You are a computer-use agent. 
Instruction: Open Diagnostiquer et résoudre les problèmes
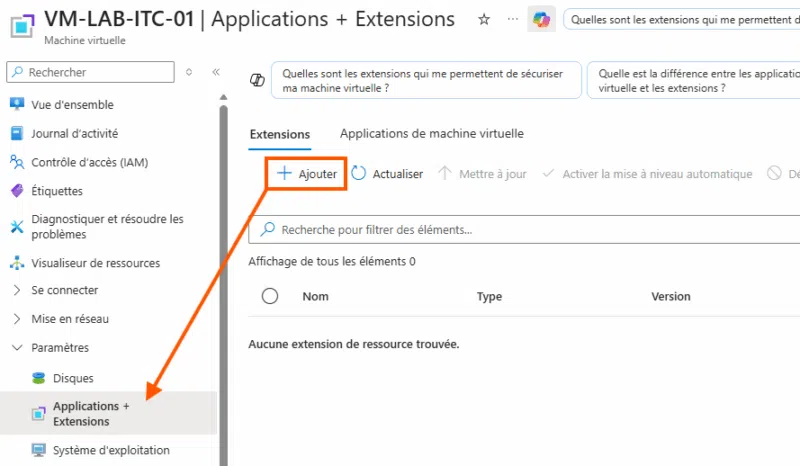click(107, 227)
